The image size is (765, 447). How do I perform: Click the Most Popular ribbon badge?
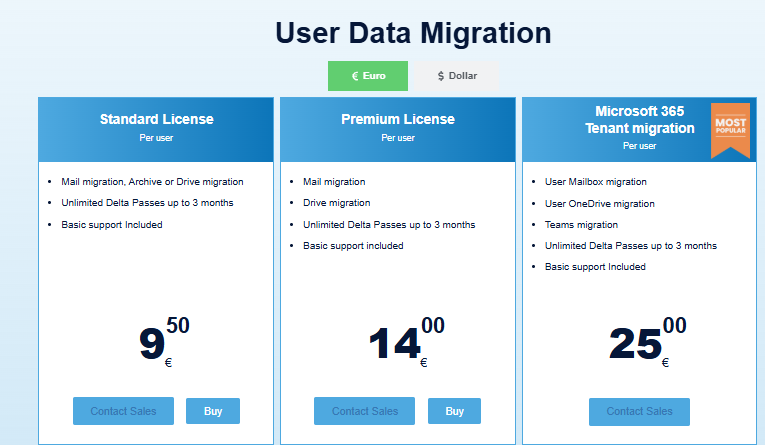(x=730, y=129)
